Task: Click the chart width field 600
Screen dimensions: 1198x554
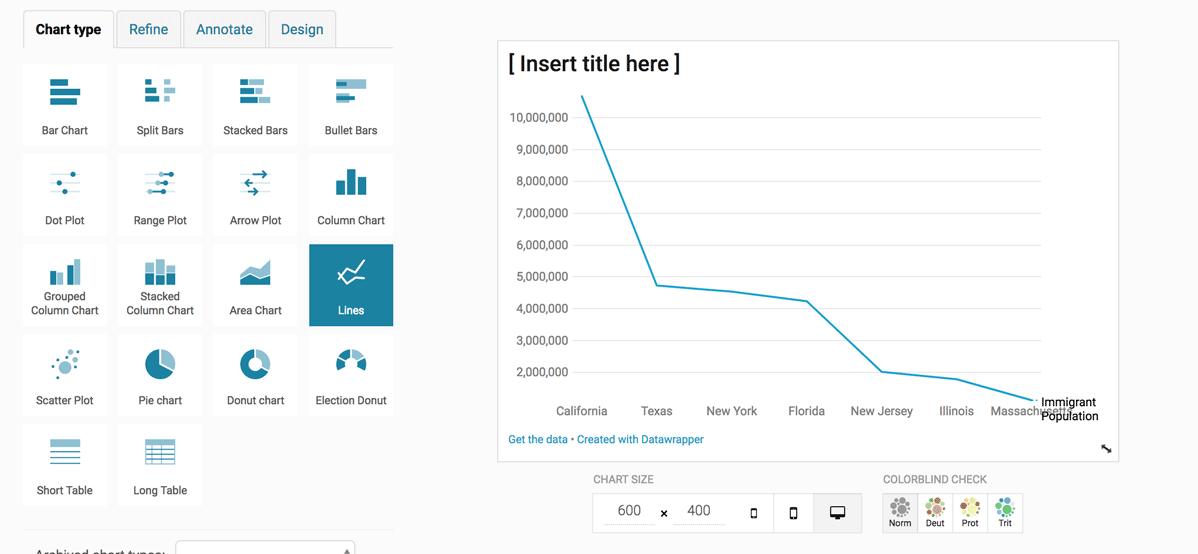Action: coord(629,510)
